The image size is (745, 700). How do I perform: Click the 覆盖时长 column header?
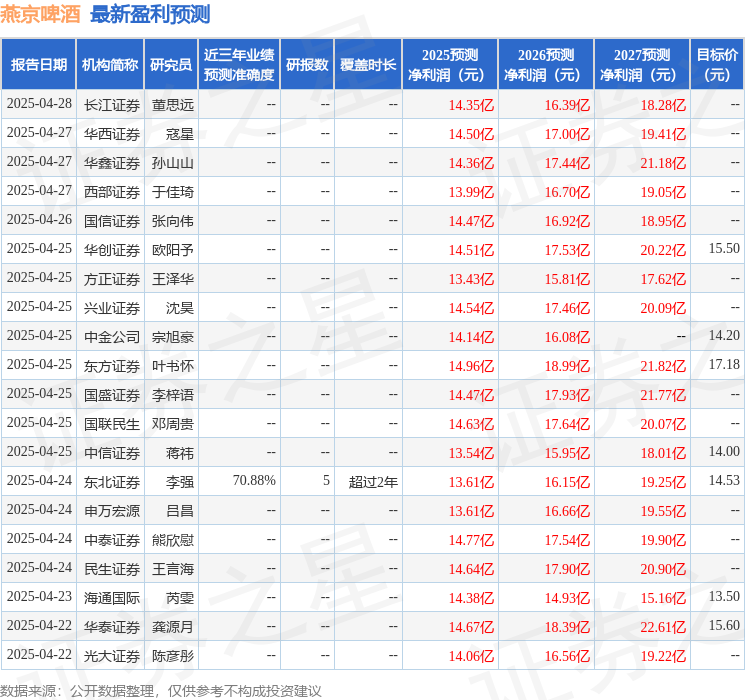click(x=368, y=65)
